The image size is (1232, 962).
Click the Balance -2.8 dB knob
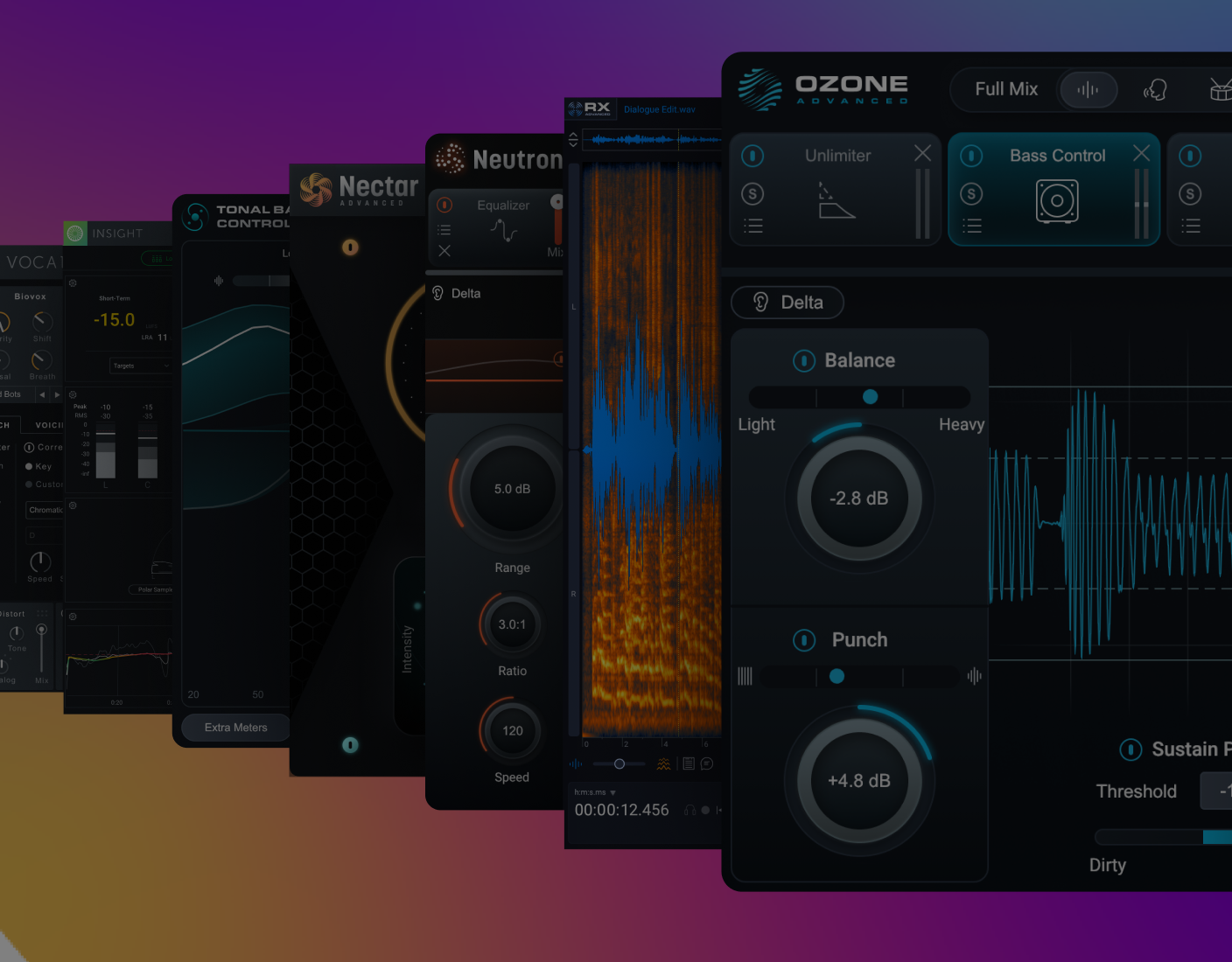(x=859, y=498)
